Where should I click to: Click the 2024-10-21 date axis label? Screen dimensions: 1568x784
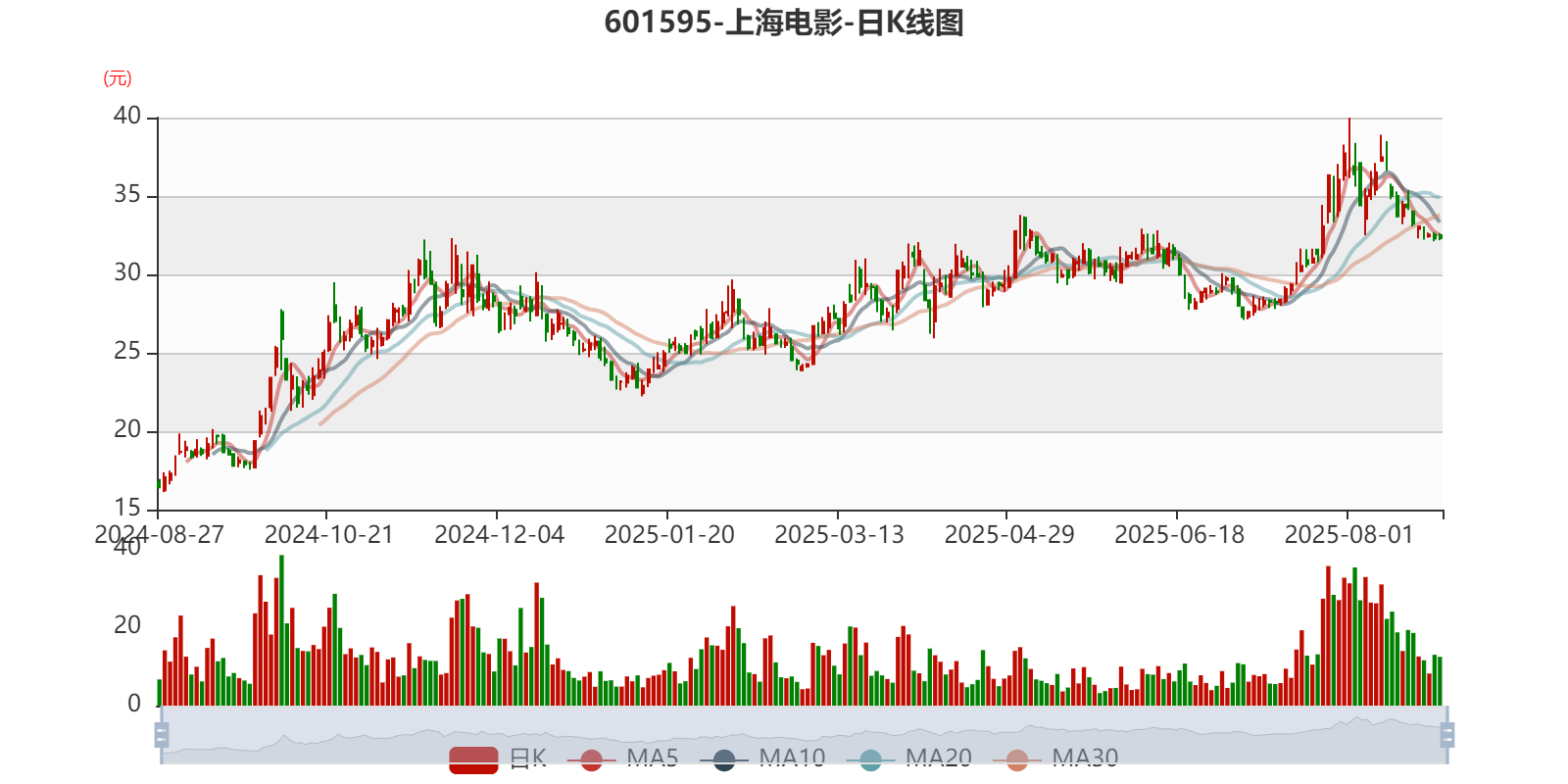(328, 535)
